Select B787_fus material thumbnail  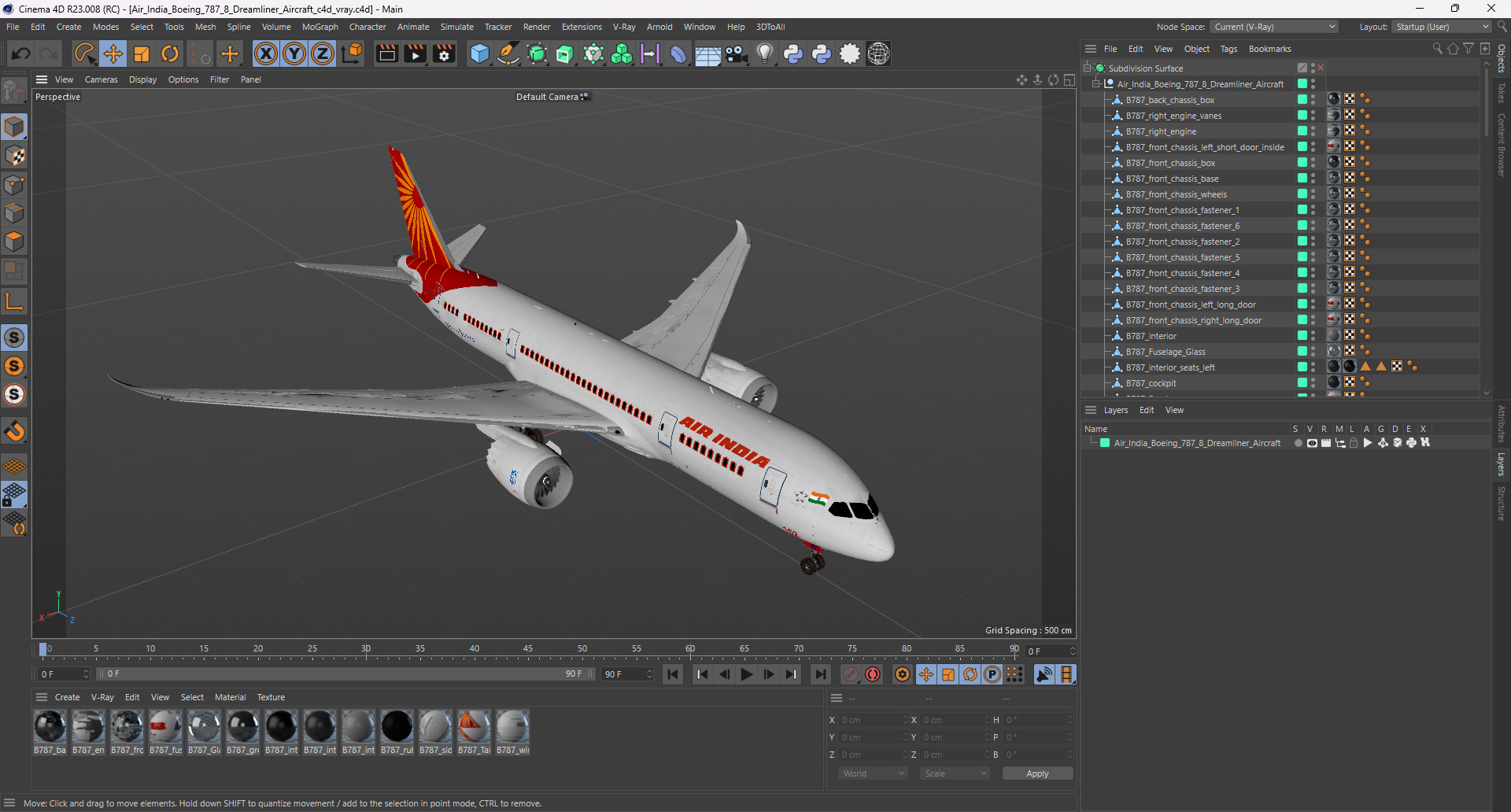click(165, 726)
